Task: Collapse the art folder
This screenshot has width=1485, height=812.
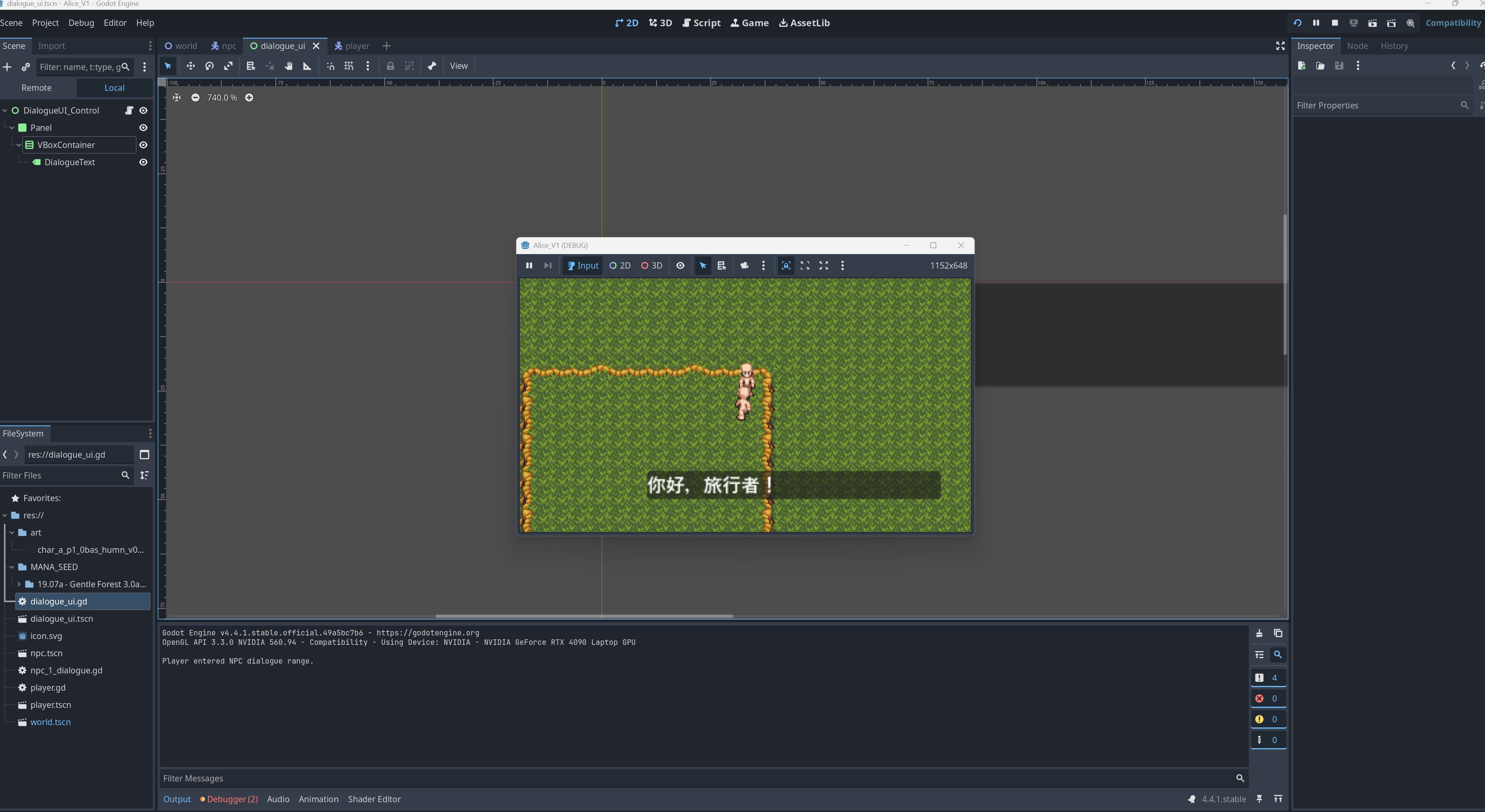Action: 11,532
